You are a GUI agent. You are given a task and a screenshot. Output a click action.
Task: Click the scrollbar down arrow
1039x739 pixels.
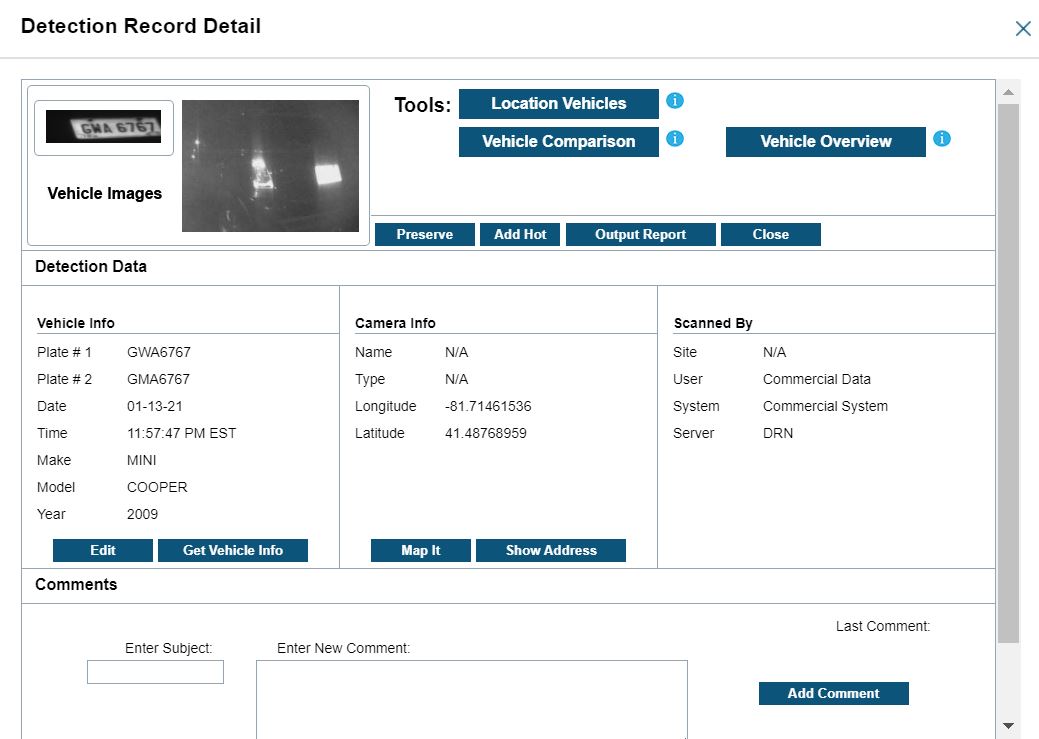pos(1008,725)
